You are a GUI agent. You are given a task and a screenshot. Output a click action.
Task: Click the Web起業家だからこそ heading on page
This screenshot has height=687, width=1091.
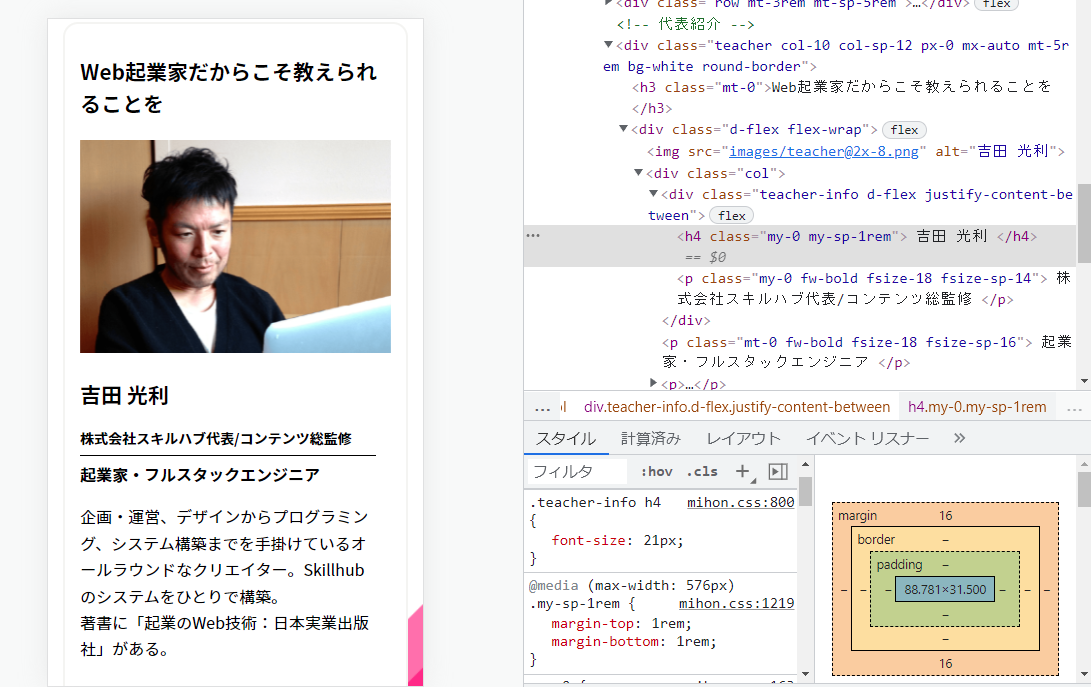[228, 88]
